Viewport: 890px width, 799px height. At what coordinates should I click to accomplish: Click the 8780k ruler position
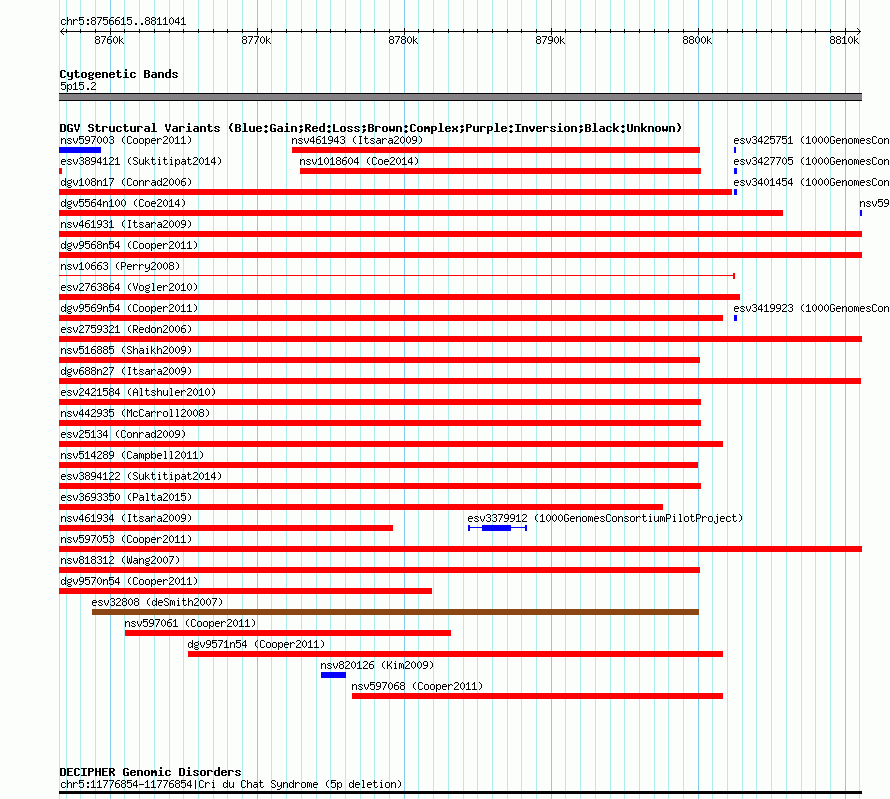[x=403, y=40]
